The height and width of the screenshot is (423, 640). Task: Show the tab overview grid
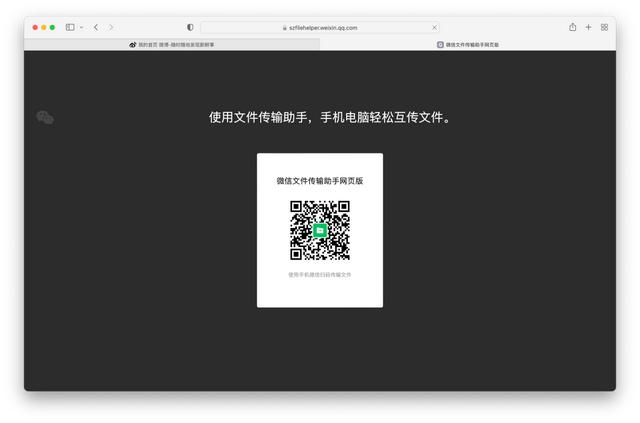coord(604,27)
